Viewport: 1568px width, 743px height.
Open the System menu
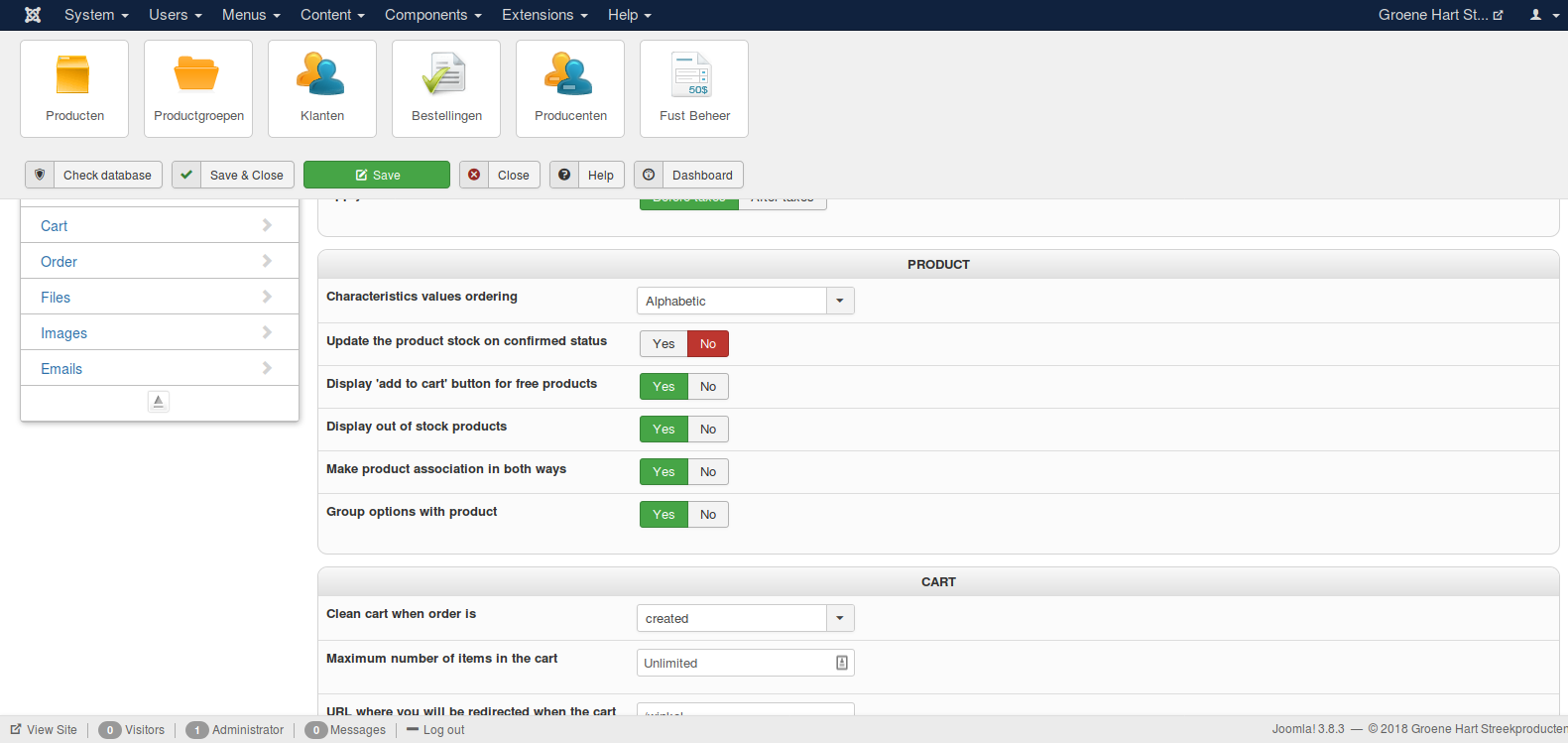(96, 15)
